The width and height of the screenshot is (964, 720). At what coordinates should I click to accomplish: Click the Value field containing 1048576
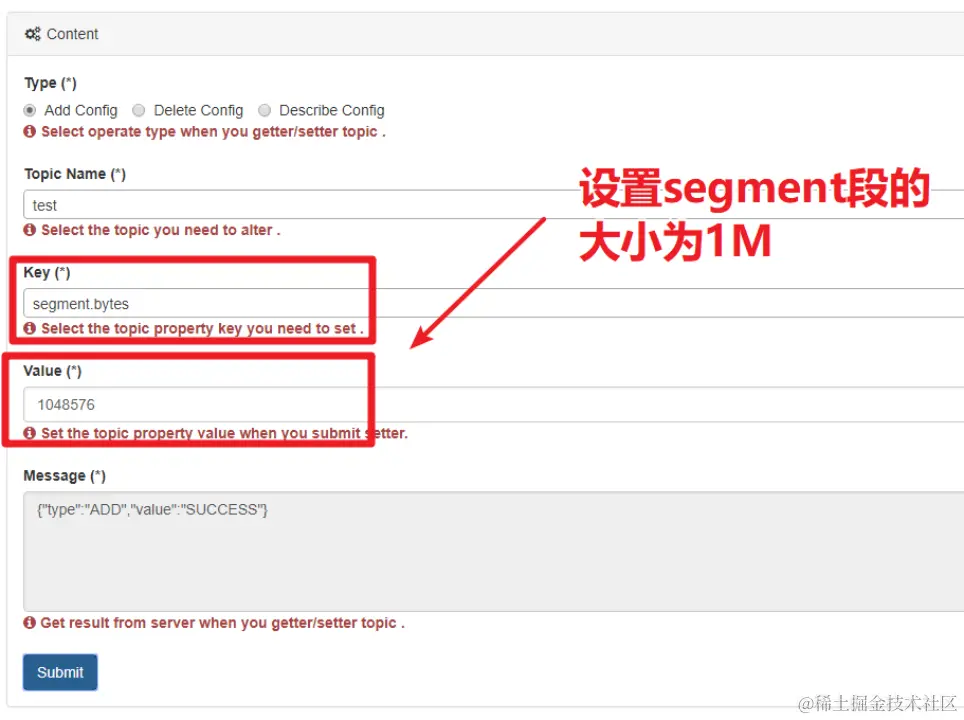(x=494, y=404)
